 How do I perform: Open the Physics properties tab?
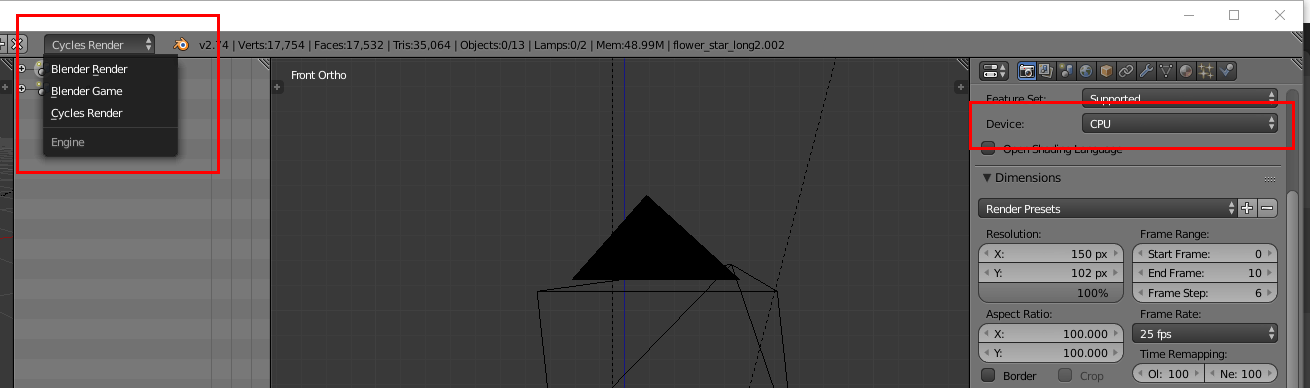pyautogui.click(x=1226, y=71)
